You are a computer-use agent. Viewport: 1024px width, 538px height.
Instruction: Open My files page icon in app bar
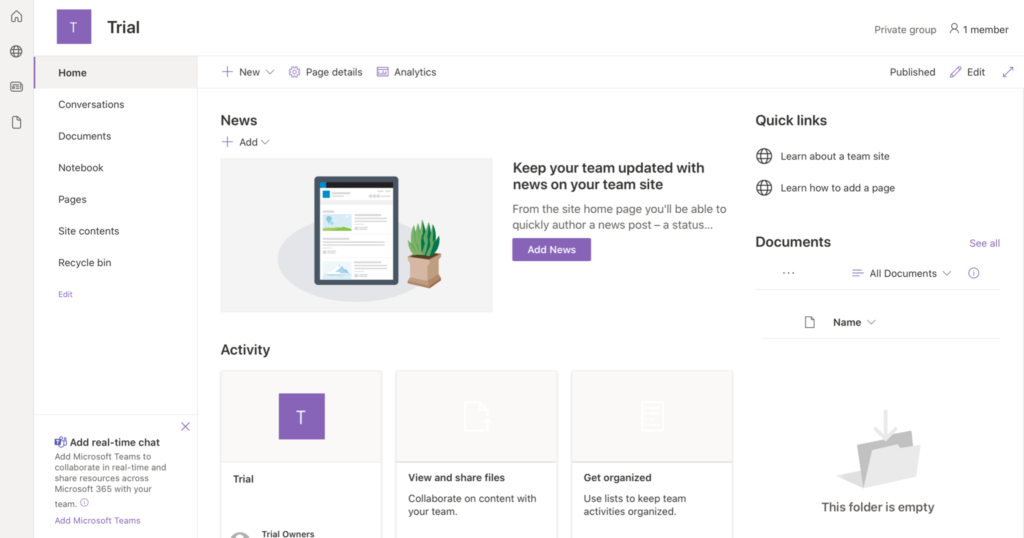click(16, 122)
